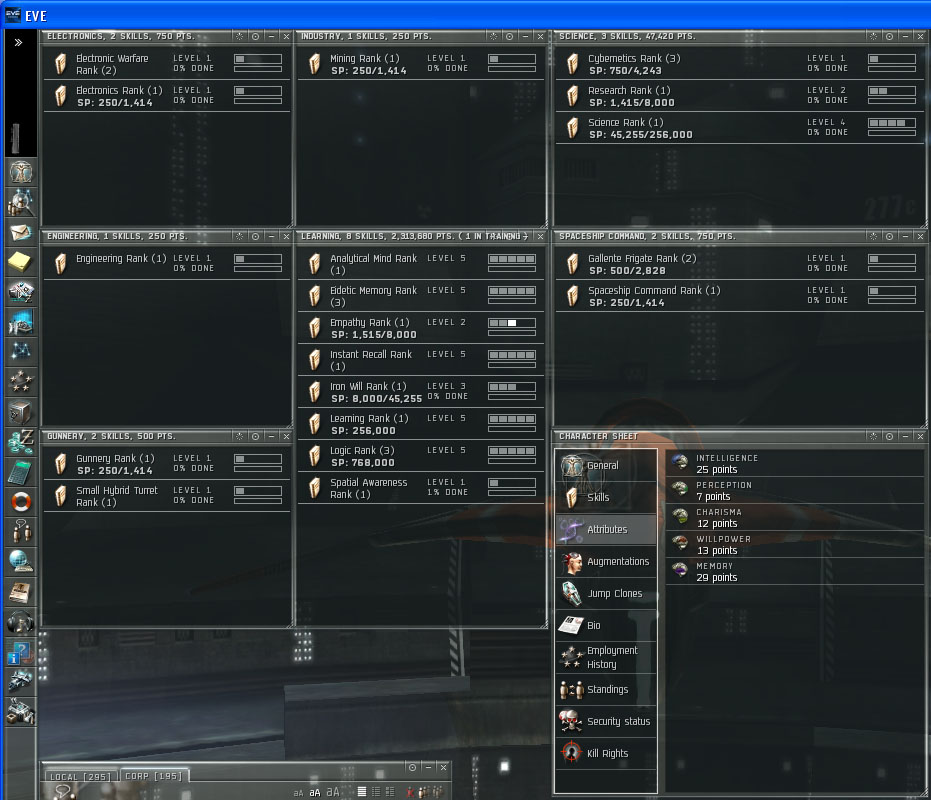Click the Iron Will level 3 progress bar
931x800 pixels.
[512, 387]
